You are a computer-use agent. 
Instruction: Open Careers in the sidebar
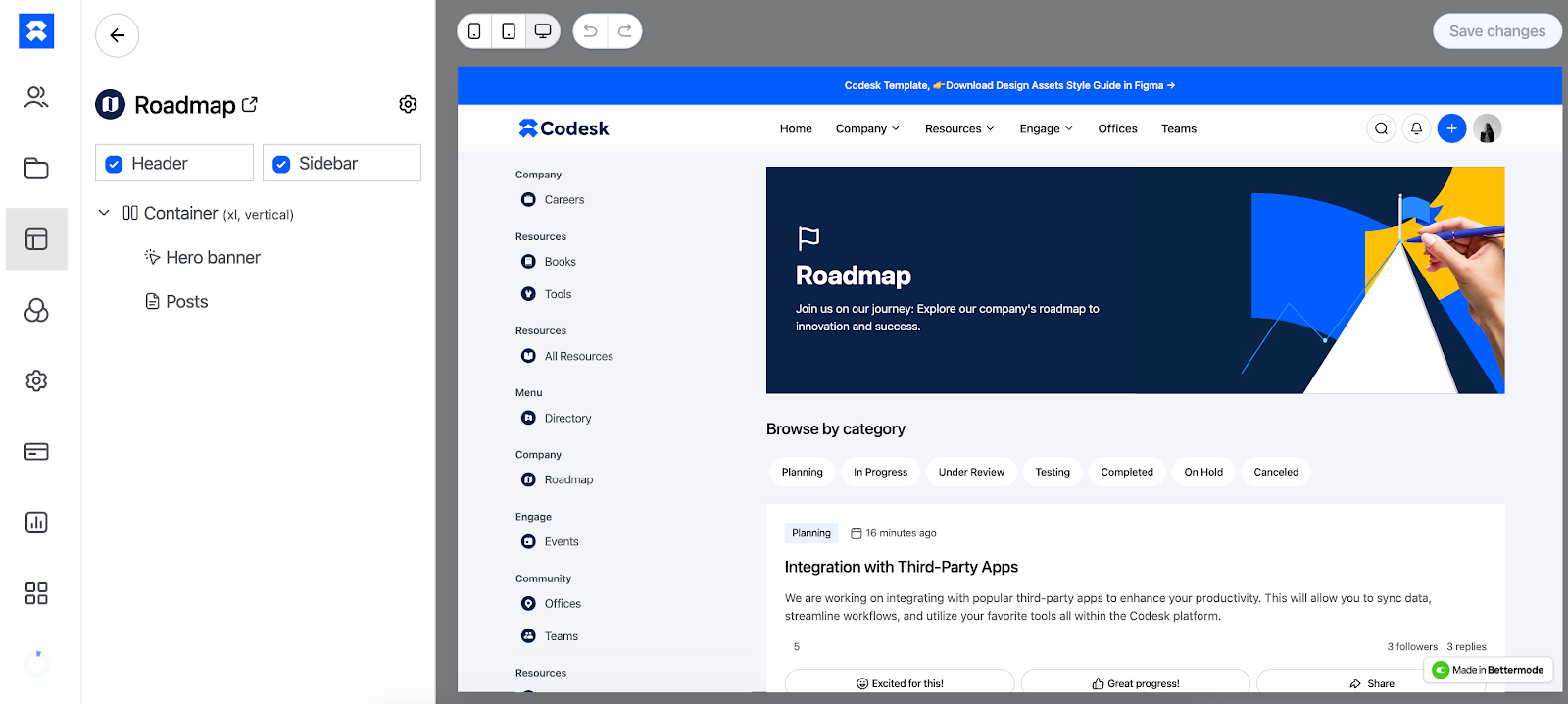tap(553, 199)
